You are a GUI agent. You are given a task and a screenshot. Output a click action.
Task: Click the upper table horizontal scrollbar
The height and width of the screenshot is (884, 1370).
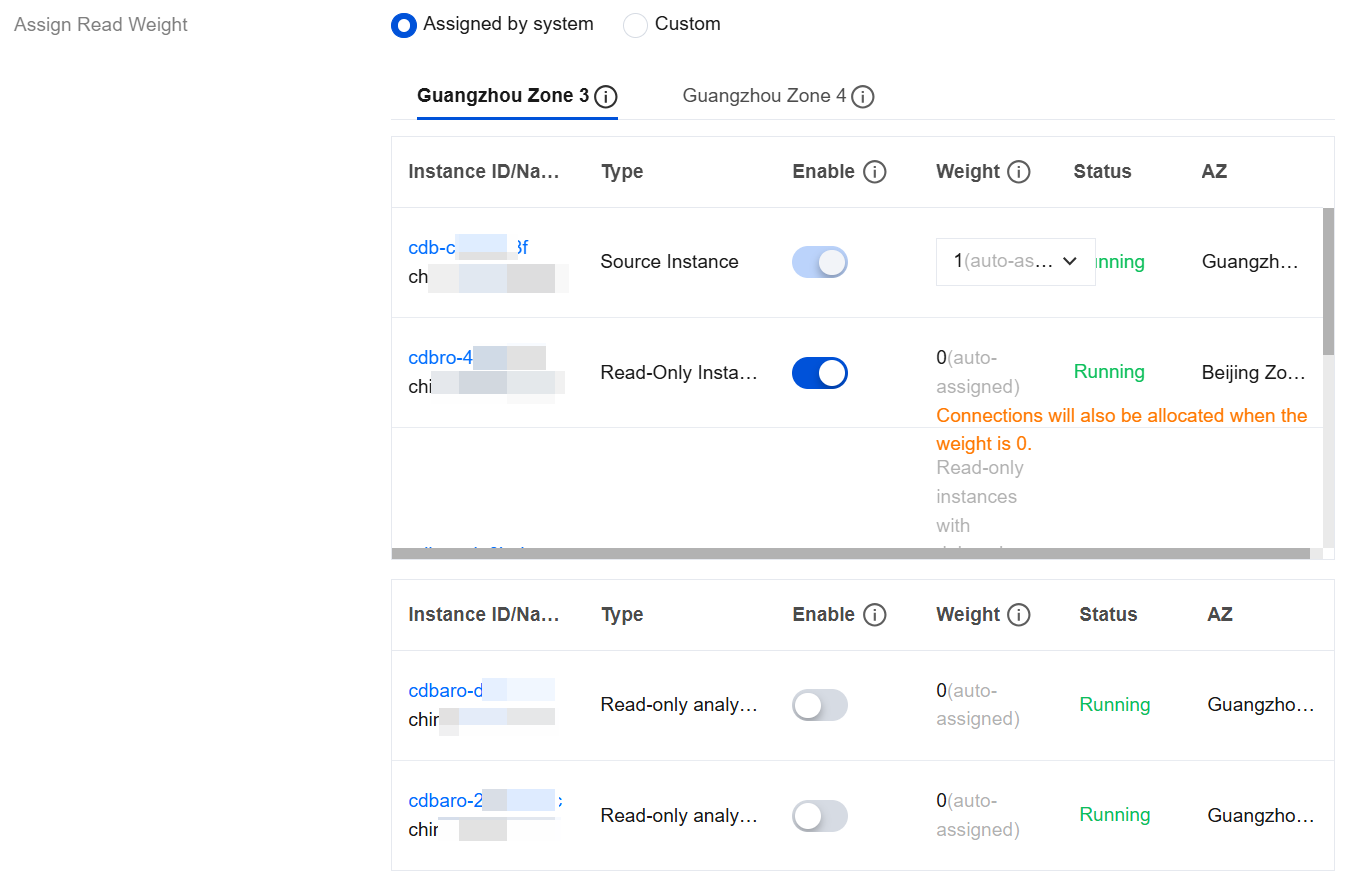click(850, 553)
